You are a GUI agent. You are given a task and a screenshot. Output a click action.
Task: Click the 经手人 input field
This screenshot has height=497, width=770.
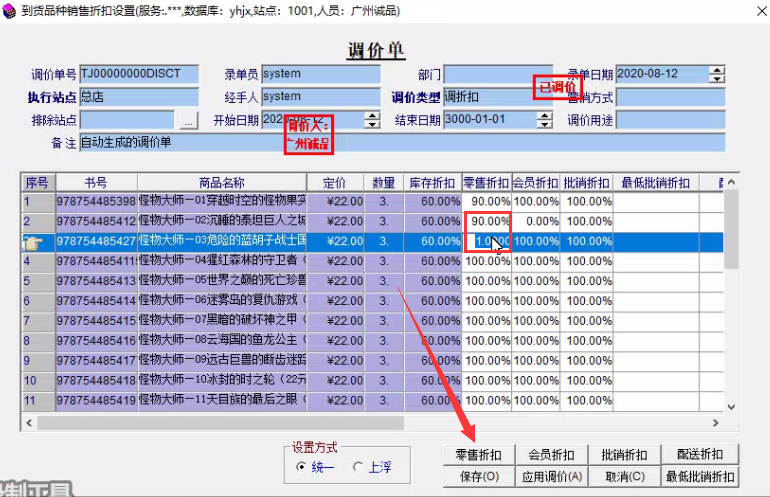(x=321, y=97)
